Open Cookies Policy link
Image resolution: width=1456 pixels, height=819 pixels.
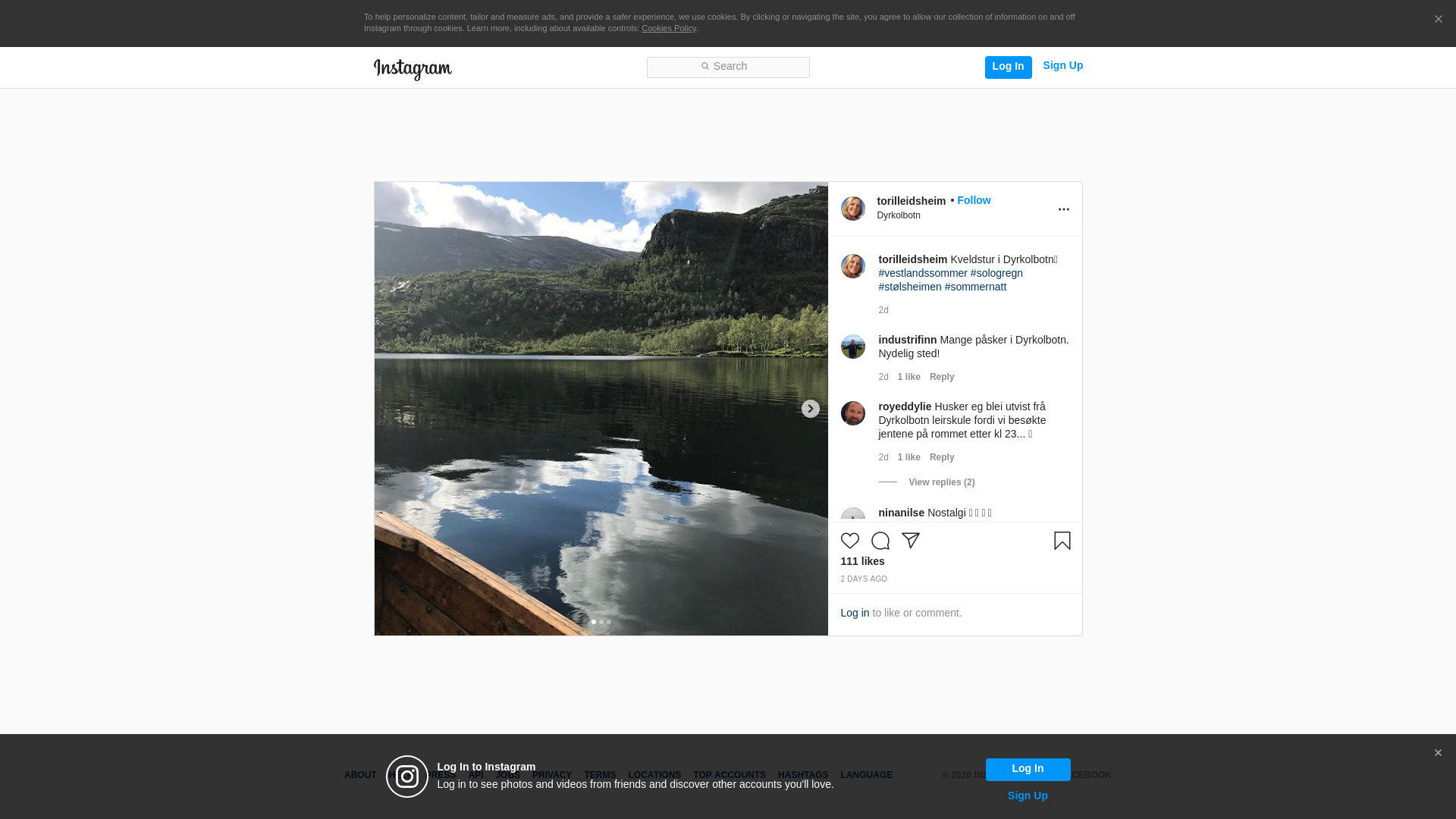coord(668,28)
